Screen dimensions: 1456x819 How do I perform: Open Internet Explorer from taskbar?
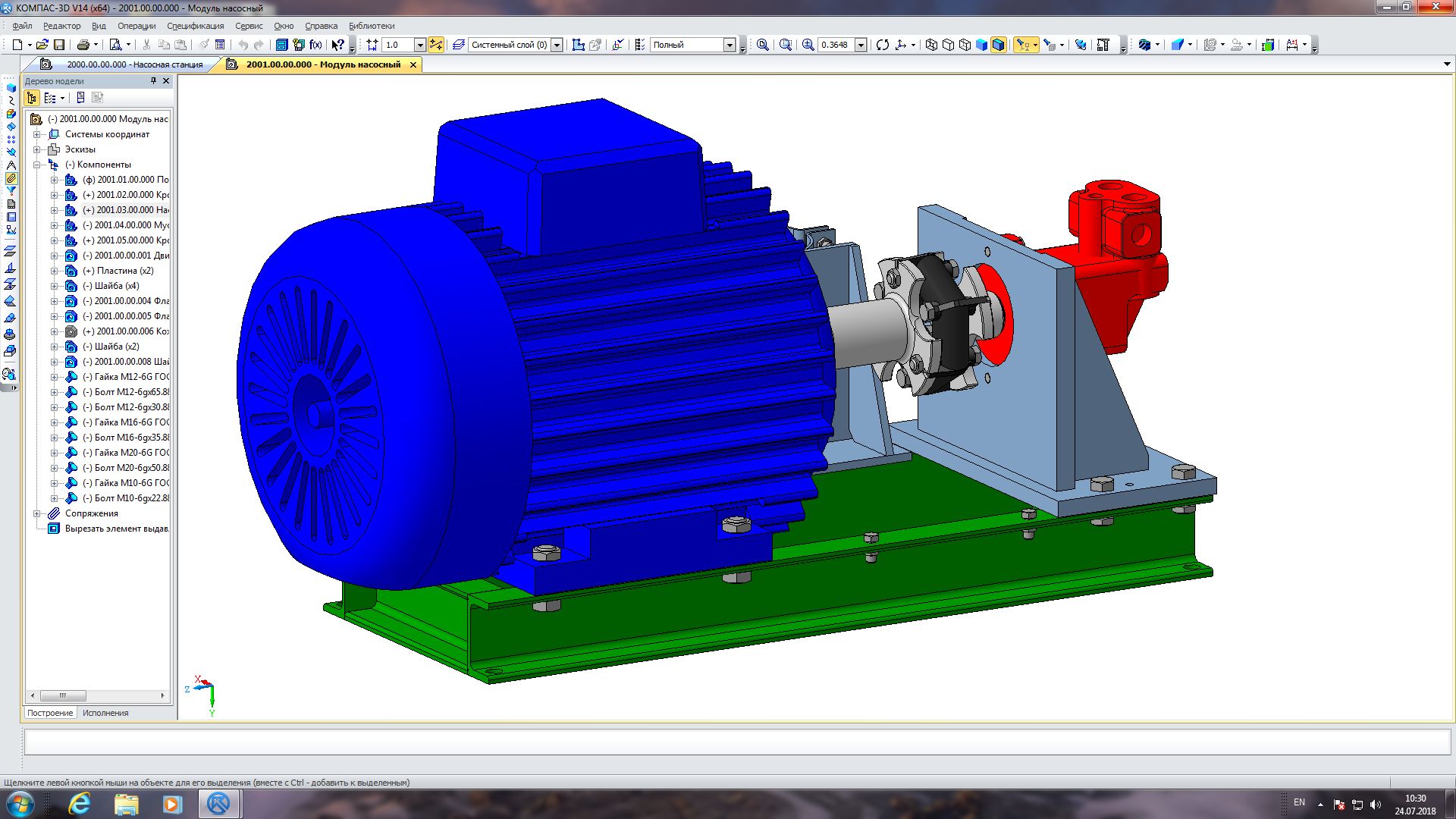click(x=79, y=804)
